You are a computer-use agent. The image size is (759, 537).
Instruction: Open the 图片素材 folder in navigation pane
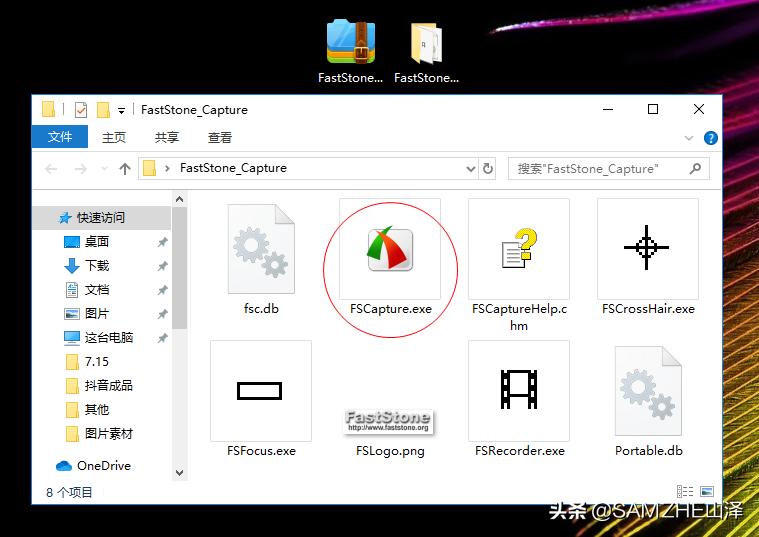click(108, 434)
